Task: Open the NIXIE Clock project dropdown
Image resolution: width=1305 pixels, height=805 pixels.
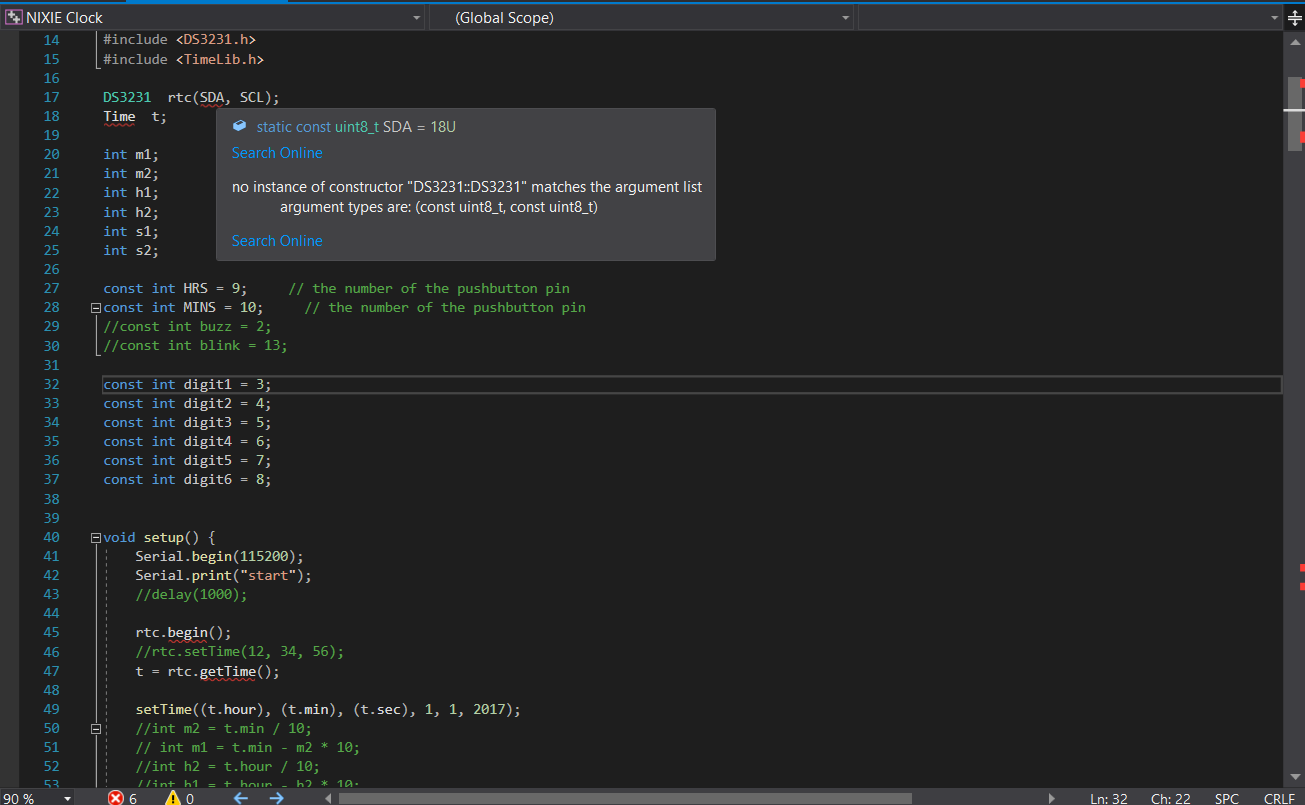Action: coord(417,18)
